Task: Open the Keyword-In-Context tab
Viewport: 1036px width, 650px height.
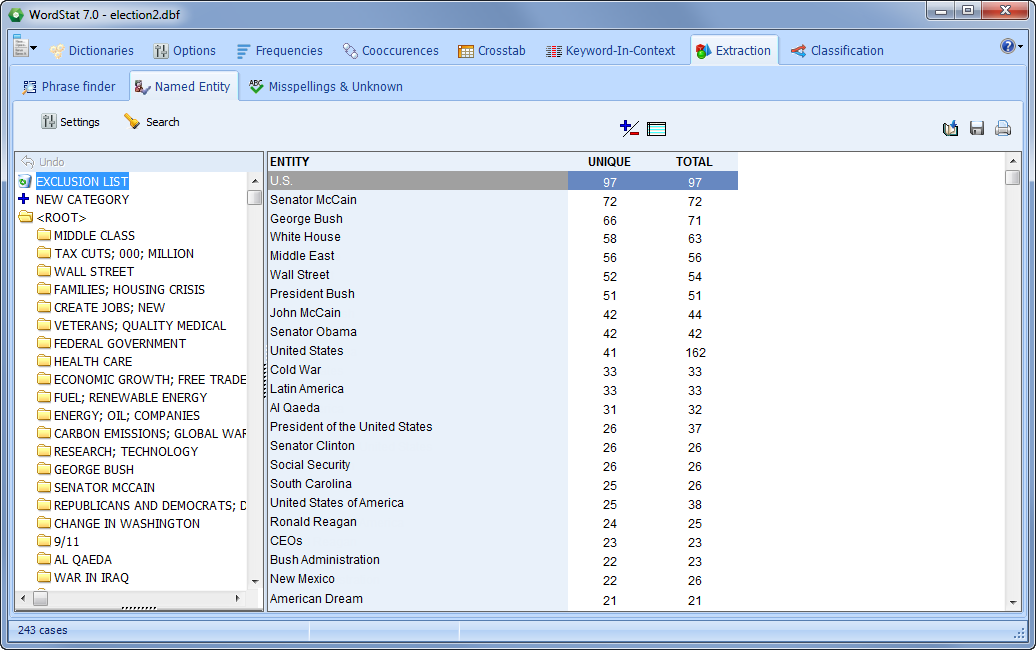Action: point(610,51)
